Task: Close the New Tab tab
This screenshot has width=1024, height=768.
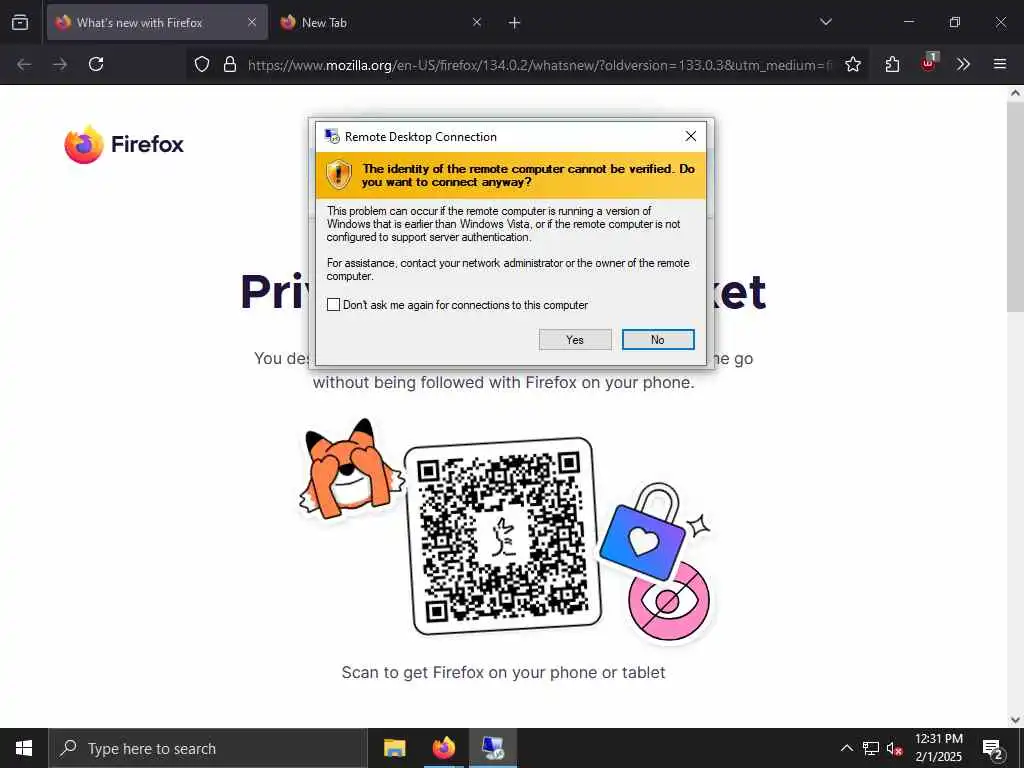Action: (477, 22)
